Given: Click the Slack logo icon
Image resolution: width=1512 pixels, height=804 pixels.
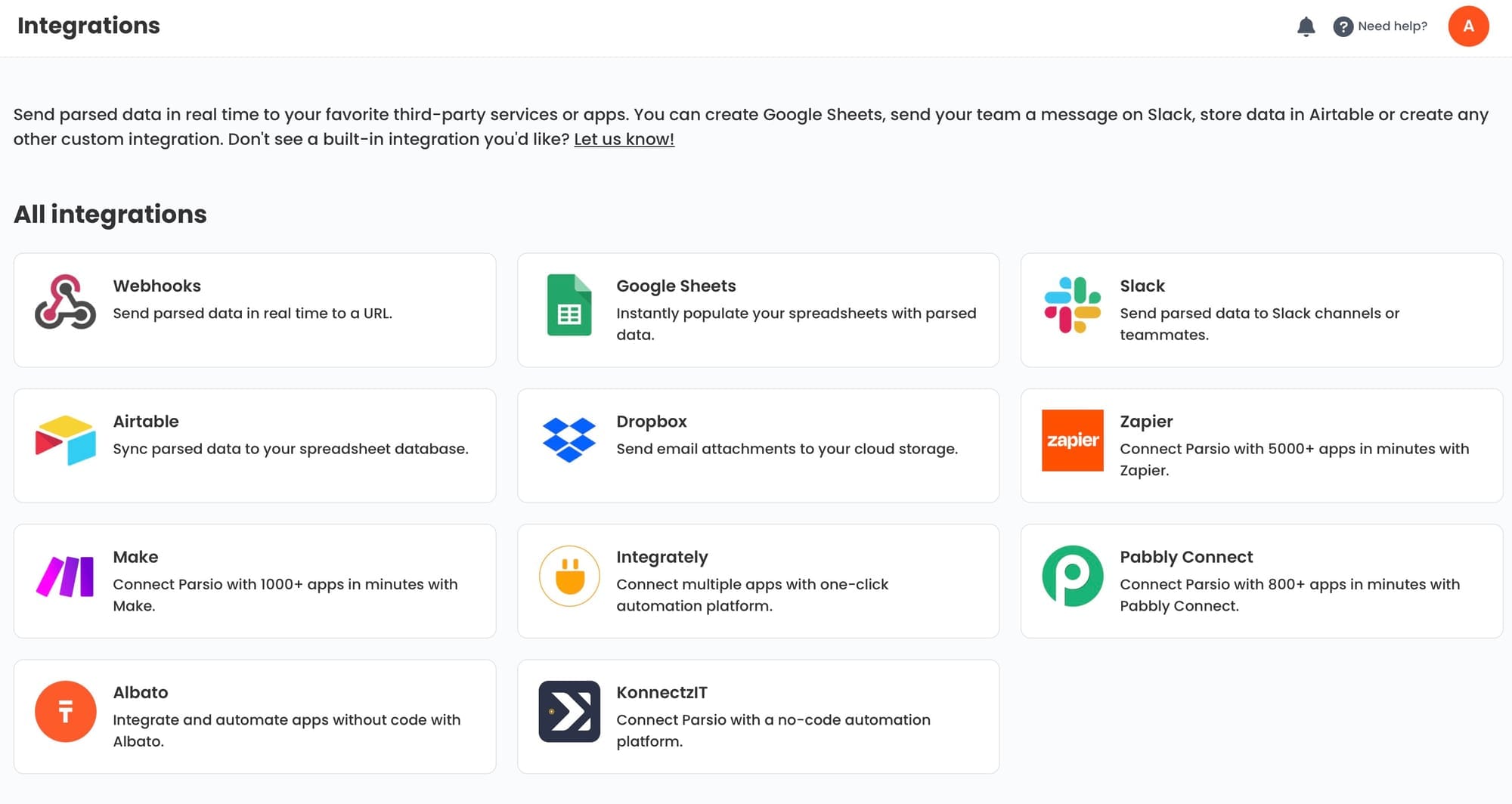Looking at the screenshot, I should coord(1072,305).
